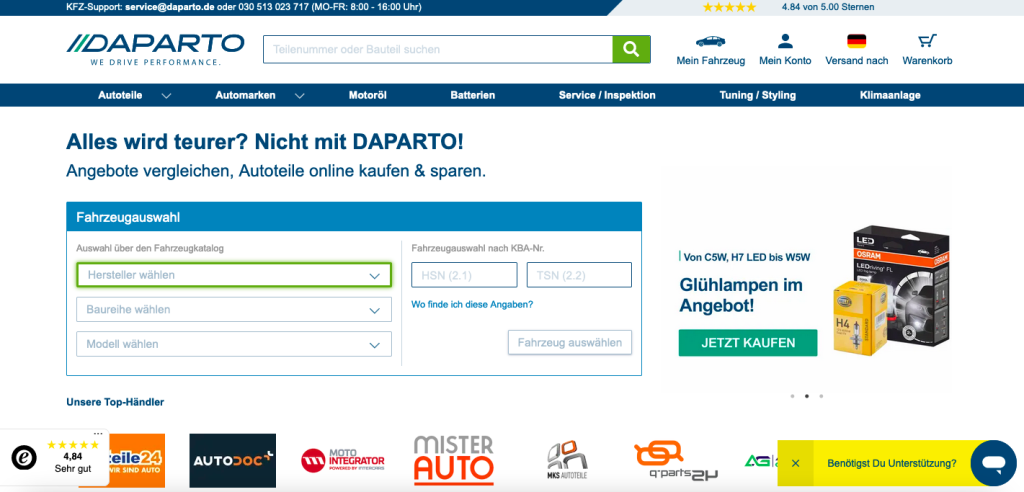Open the Baureihe wählen dropdown
This screenshot has width=1024, height=492.
point(234,310)
